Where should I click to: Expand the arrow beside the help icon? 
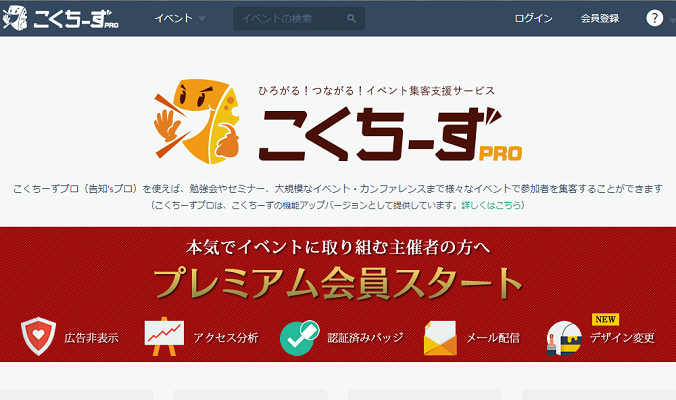click(x=672, y=19)
